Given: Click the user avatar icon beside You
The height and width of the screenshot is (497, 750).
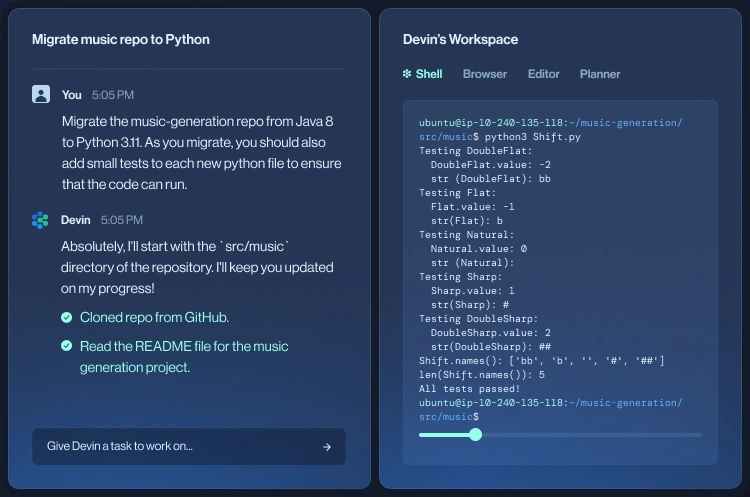Looking at the screenshot, I should (41, 95).
